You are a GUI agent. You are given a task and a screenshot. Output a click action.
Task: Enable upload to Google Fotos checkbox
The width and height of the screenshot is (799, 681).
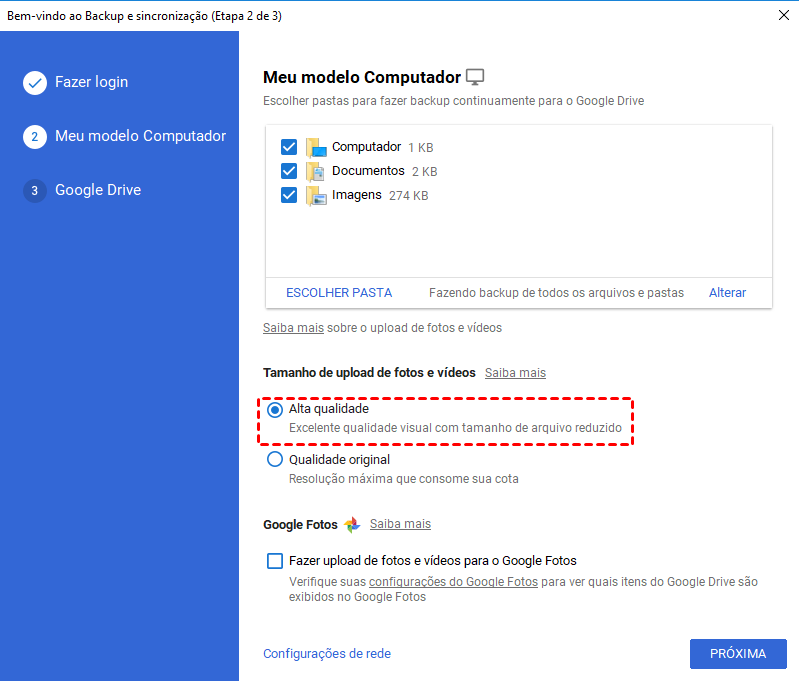tap(275, 561)
